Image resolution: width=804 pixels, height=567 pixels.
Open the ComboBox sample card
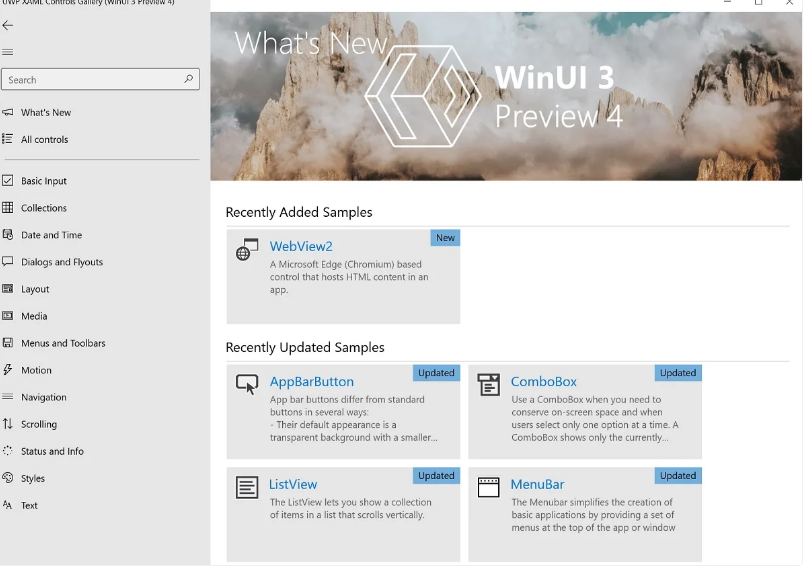(x=584, y=411)
